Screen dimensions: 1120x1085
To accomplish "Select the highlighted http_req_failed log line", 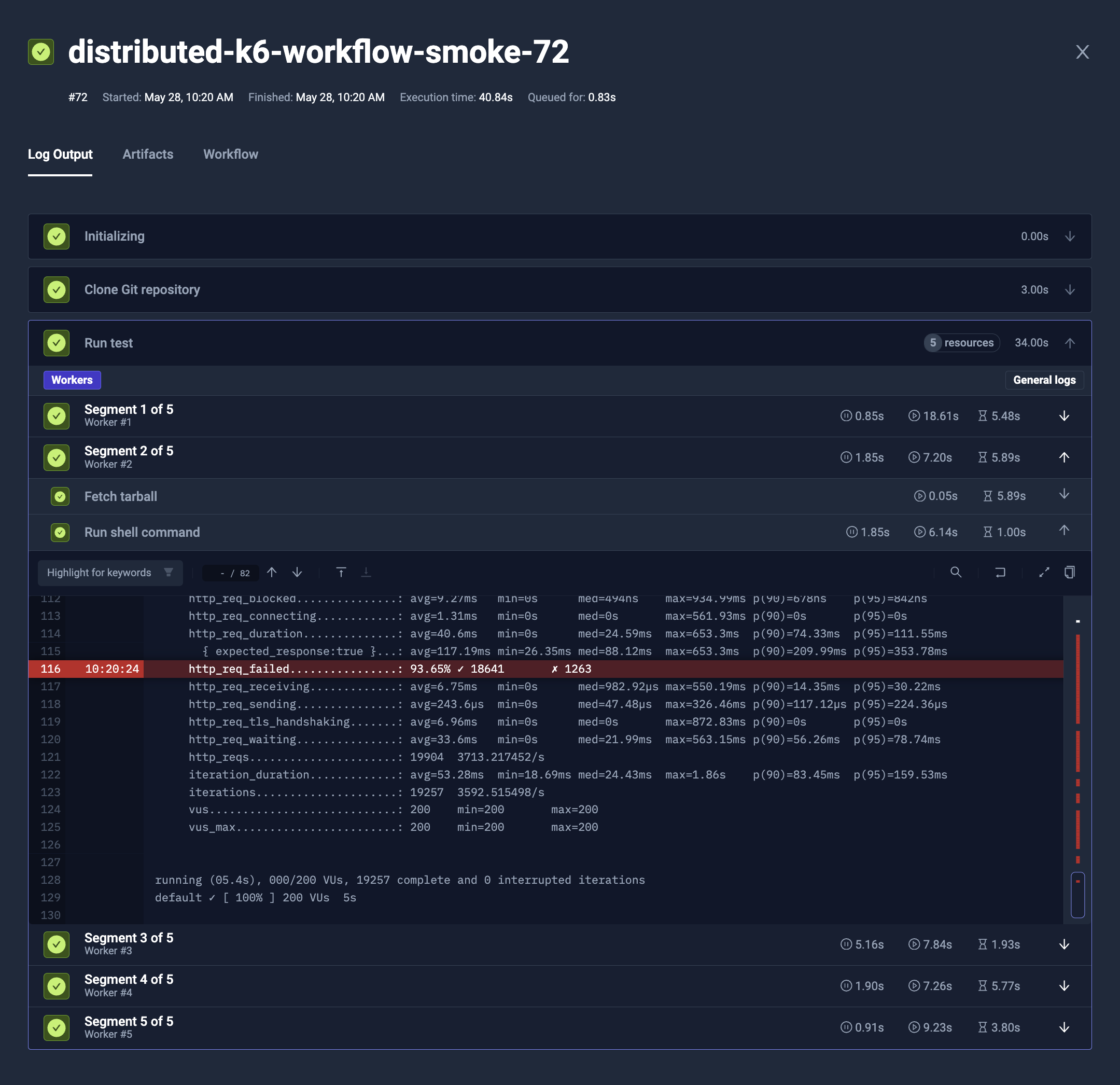I will [400, 668].
